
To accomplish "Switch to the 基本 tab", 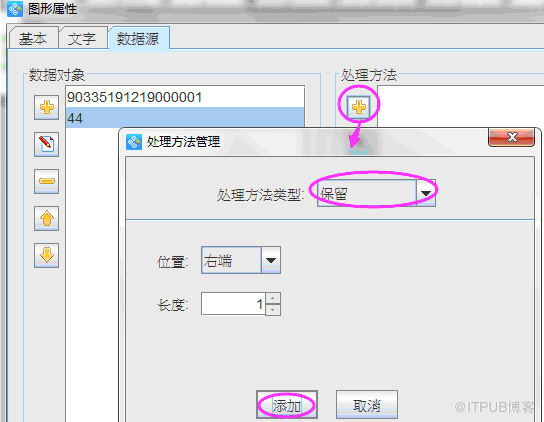I will pos(33,38).
